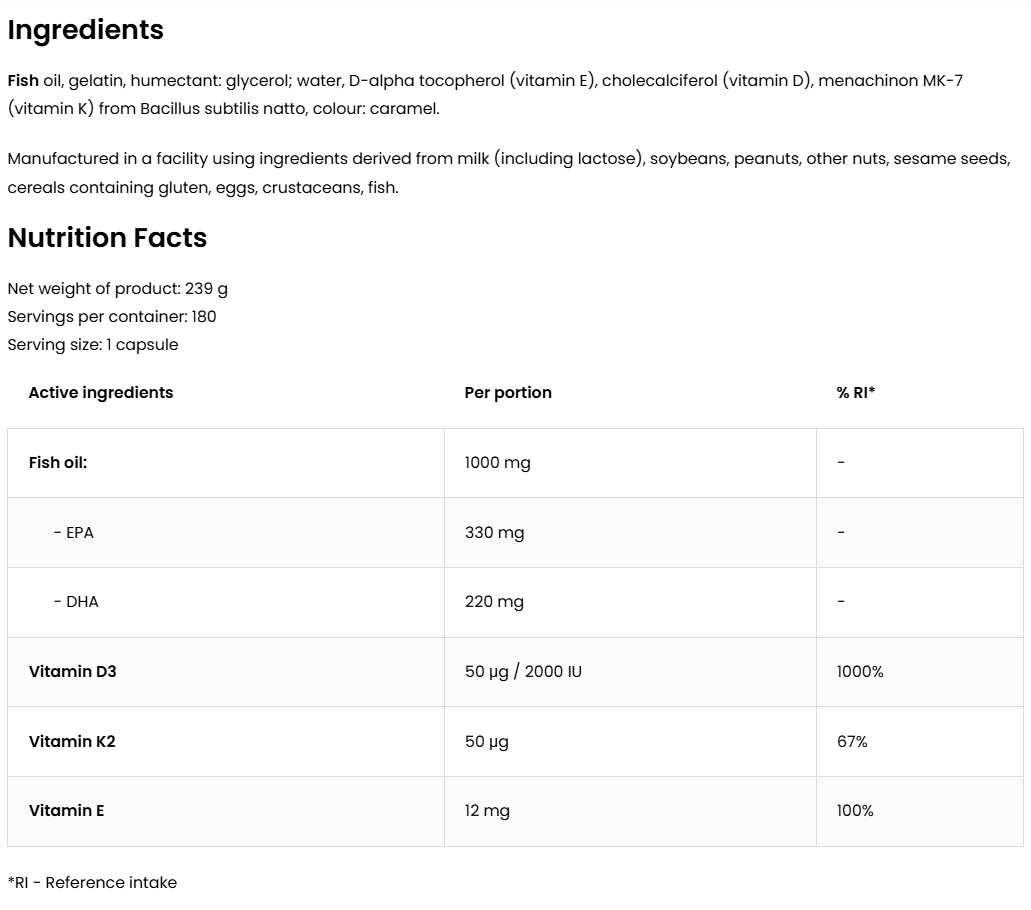Click the 12 mg Vitamin E amount

[487, 811]
